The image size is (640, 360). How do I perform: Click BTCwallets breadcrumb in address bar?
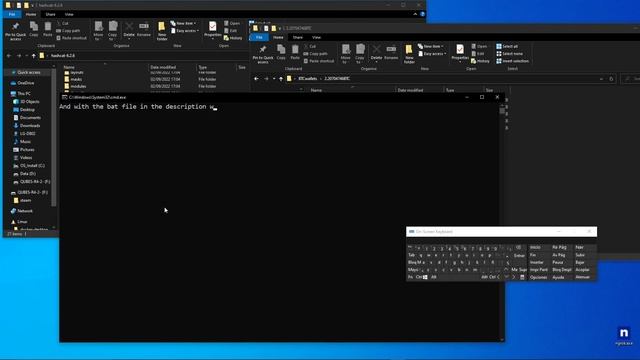pyautogui.click(x=307, y=78)
